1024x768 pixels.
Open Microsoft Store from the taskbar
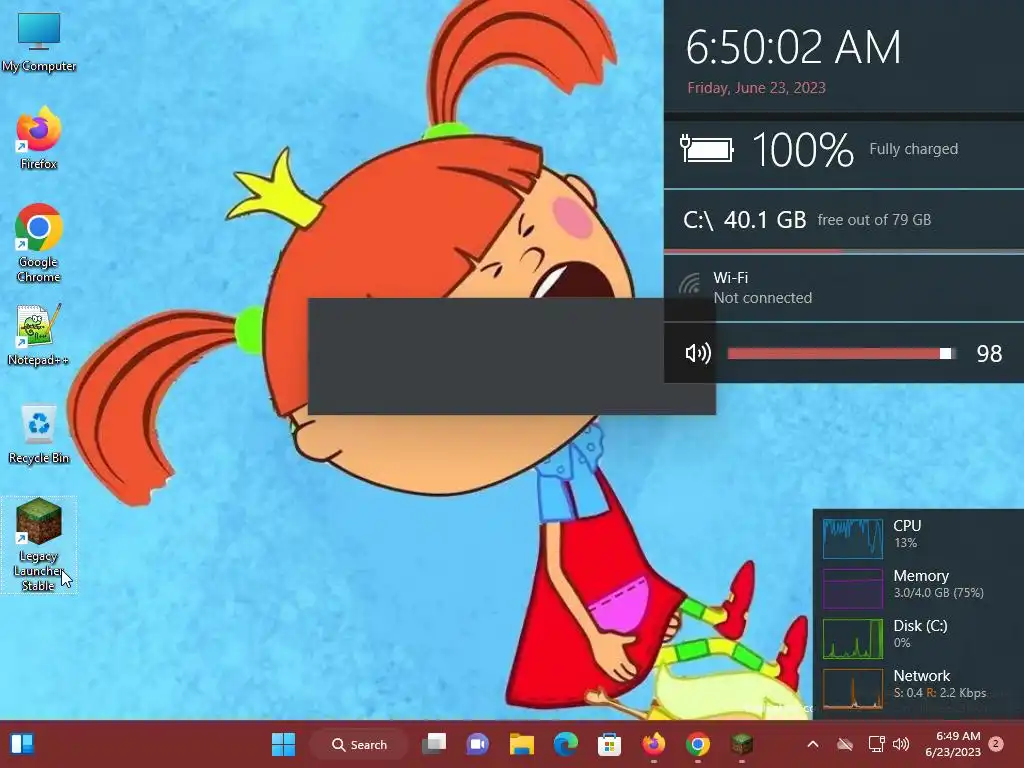click(609, 744)
